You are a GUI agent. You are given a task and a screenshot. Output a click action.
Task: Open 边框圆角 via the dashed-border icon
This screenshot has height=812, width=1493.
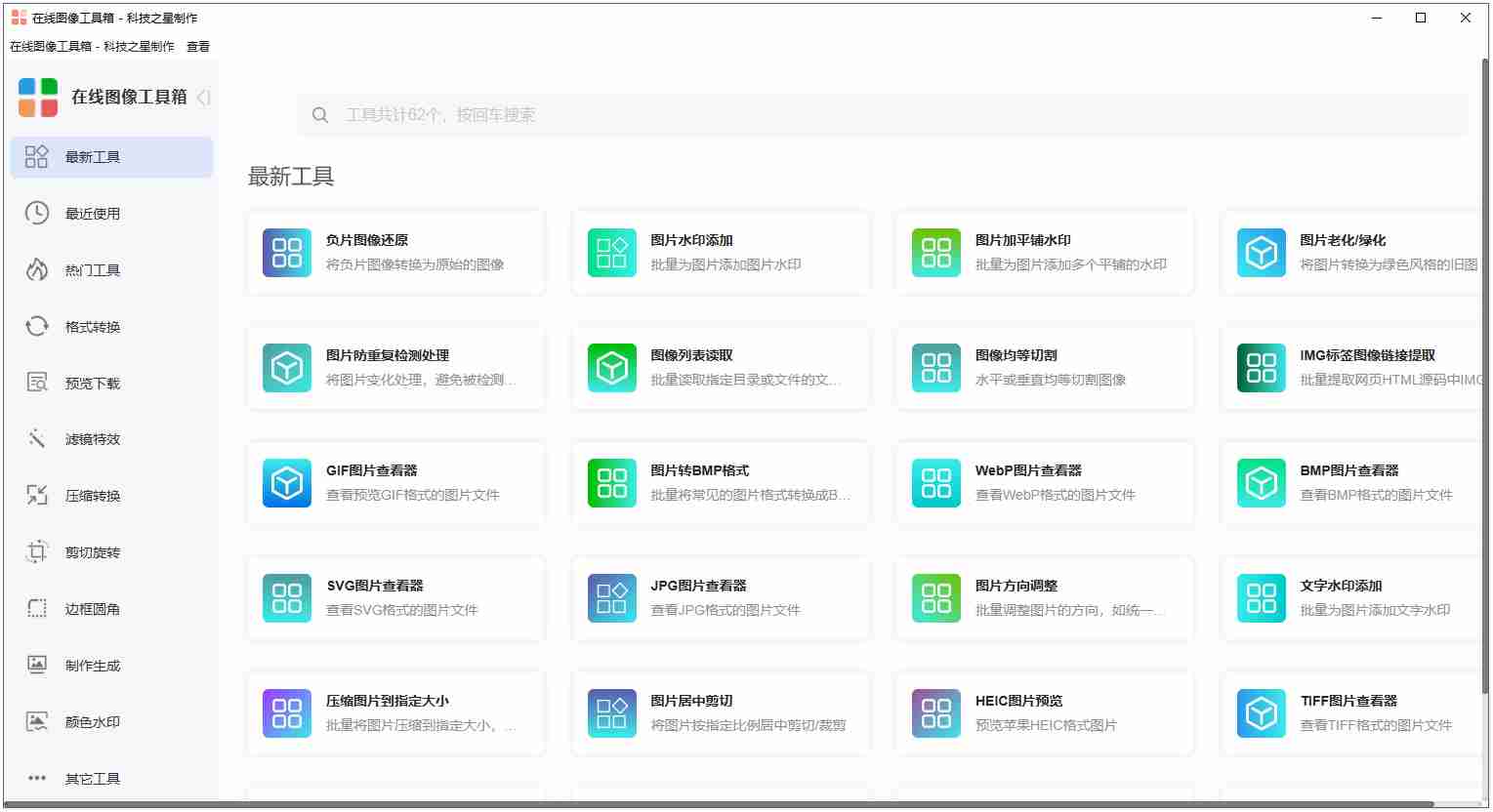[x=36, y=608]
